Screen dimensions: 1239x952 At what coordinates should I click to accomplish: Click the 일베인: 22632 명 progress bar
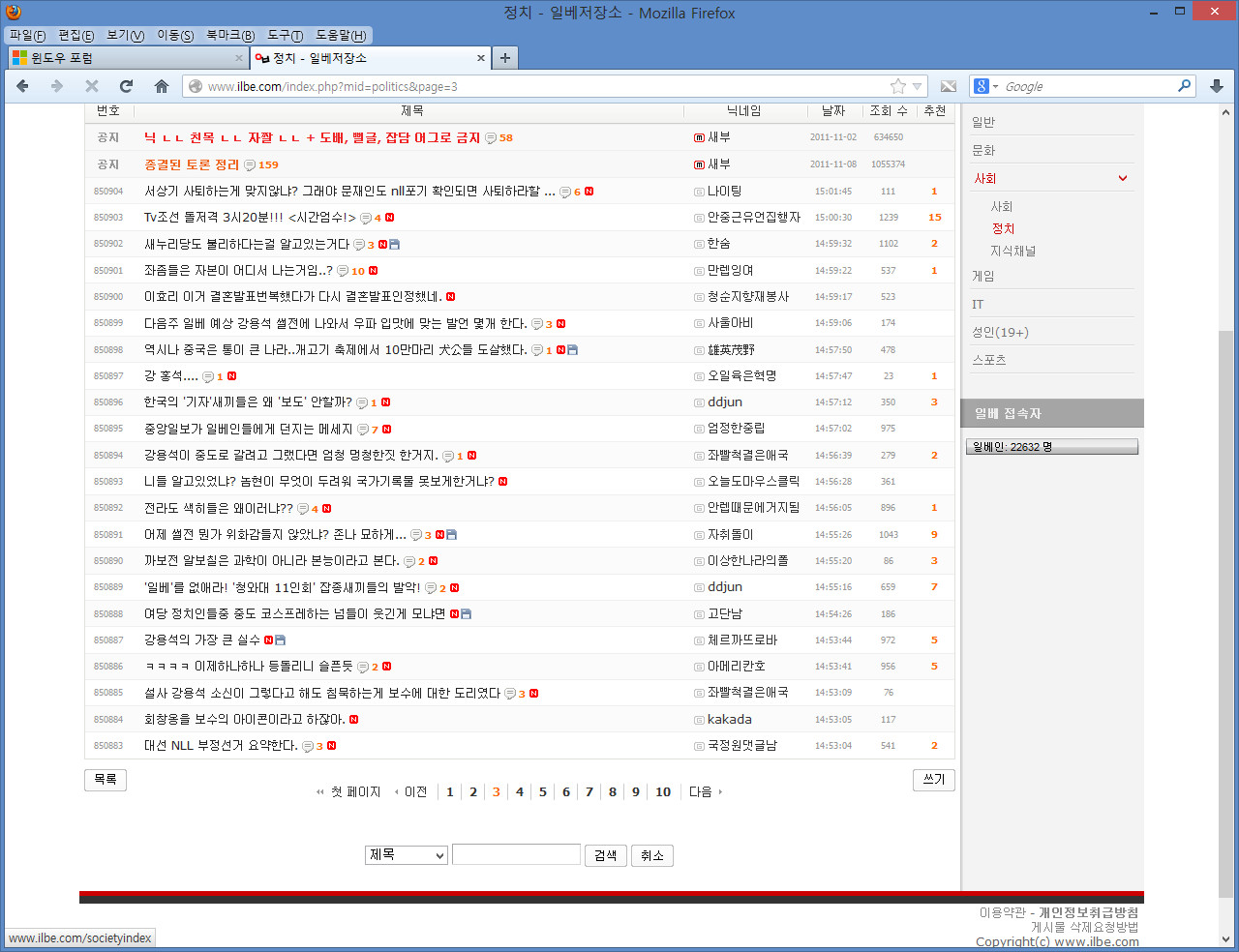click(x=1052, y=447)
